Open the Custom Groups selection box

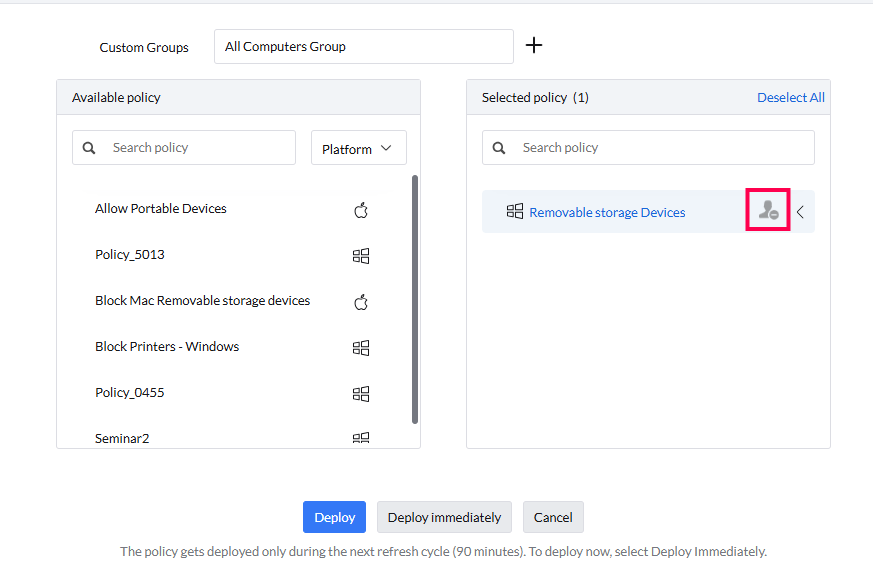[363, 46]
